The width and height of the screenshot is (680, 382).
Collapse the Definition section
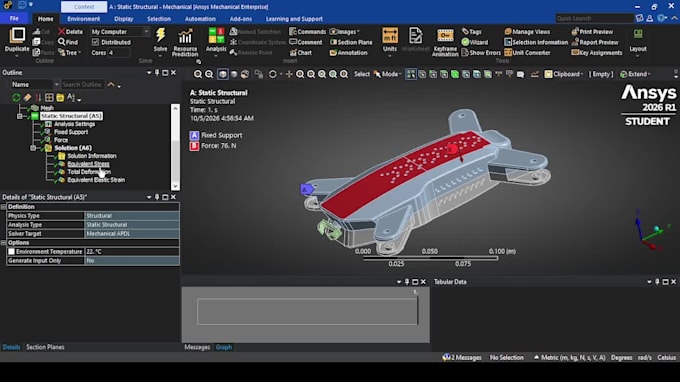pyautogui.click(x=3, y=207)
